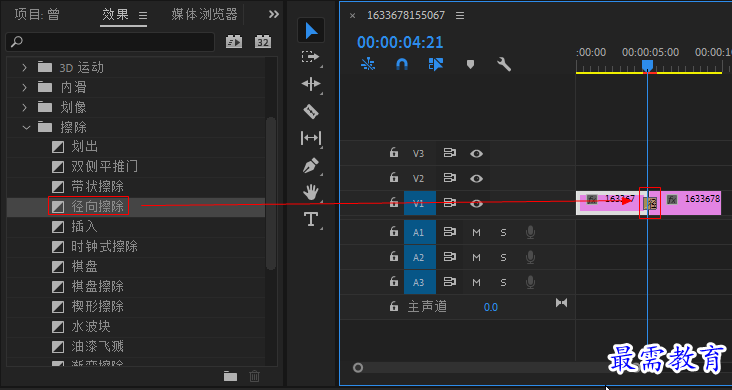This screenshot has width=732, height=390.
Task: Expand the 3D 运动 folder
Action: (25, 68)
